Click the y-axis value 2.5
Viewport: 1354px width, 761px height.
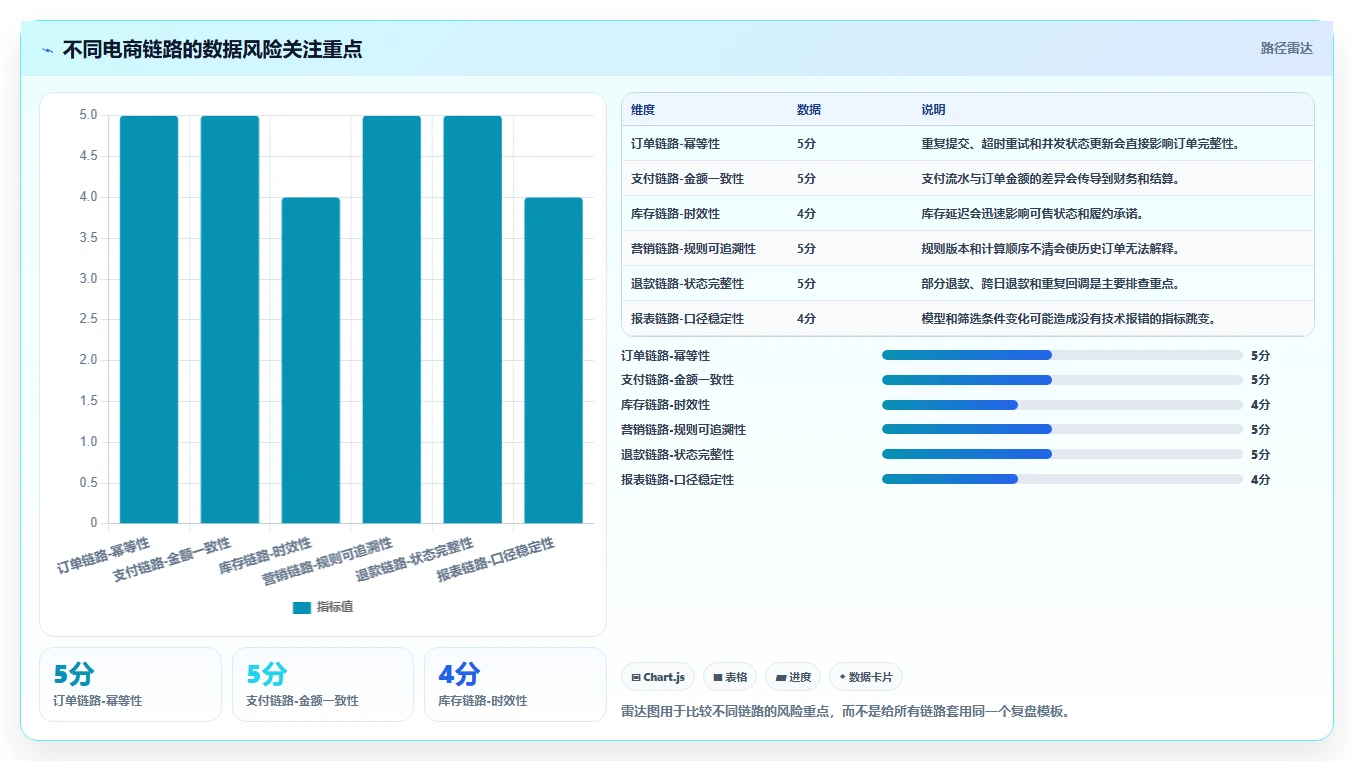coord(89,319)
